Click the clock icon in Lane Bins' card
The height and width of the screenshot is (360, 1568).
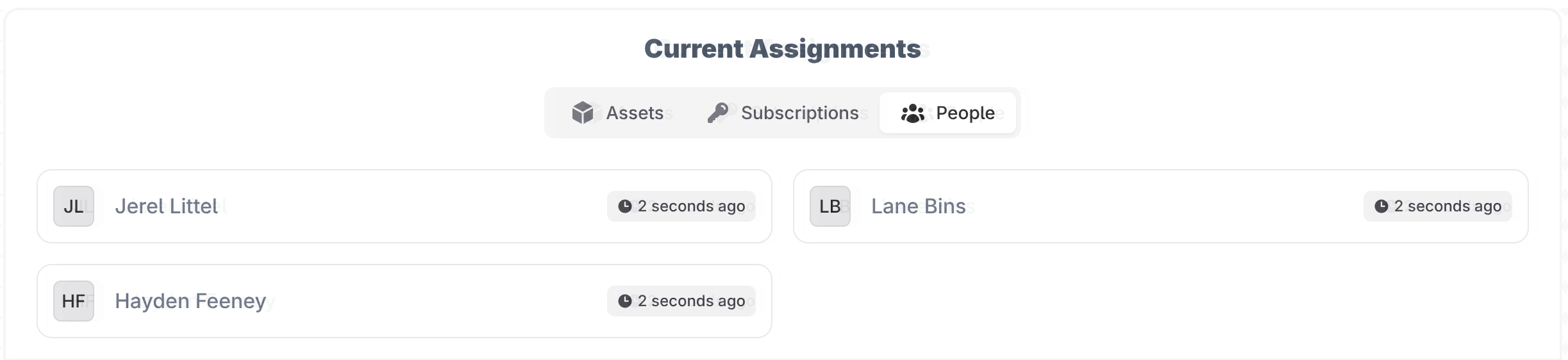coord(1381,206)
